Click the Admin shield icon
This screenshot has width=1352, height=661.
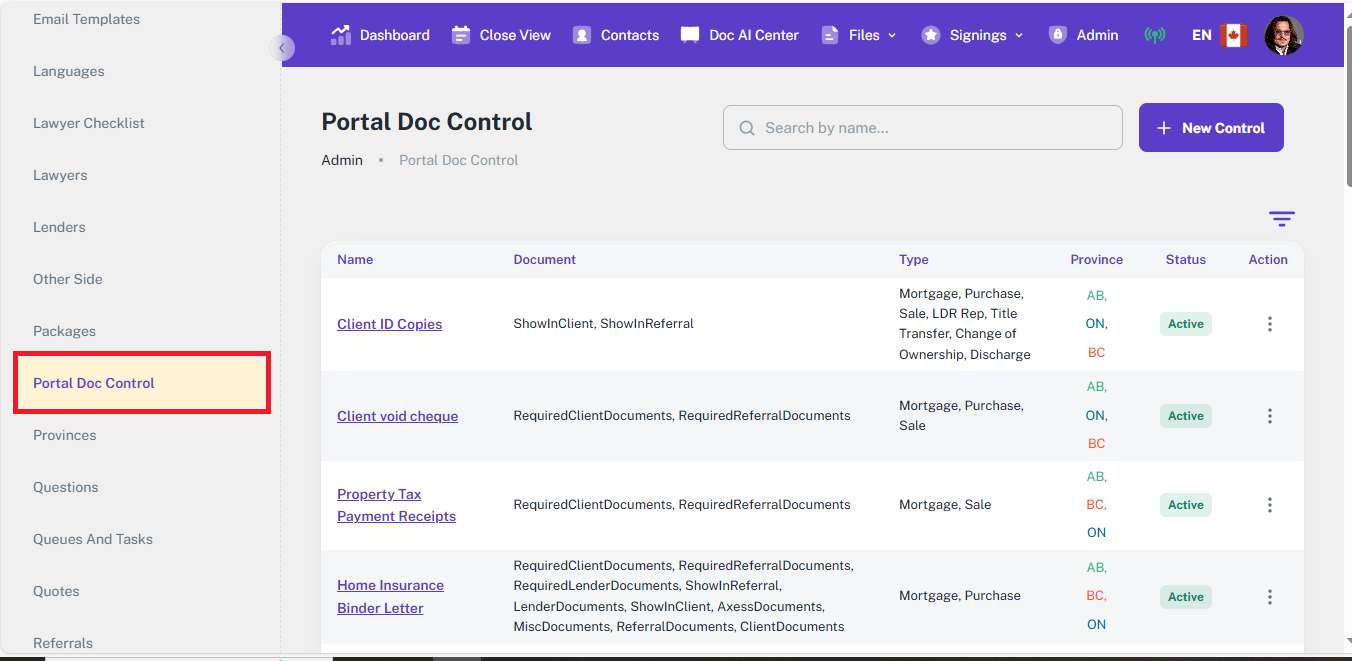click(1057, 35)
